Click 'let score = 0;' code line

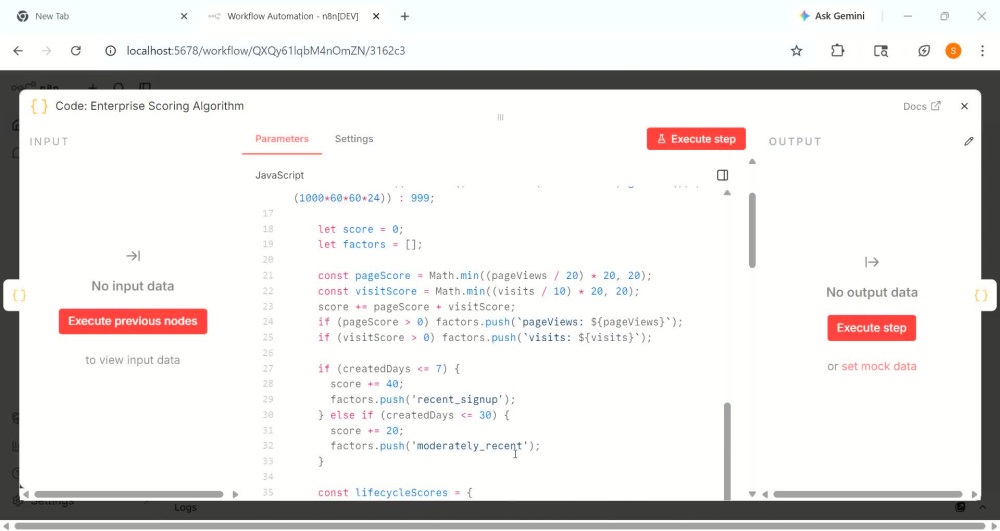tap(360, 229)
